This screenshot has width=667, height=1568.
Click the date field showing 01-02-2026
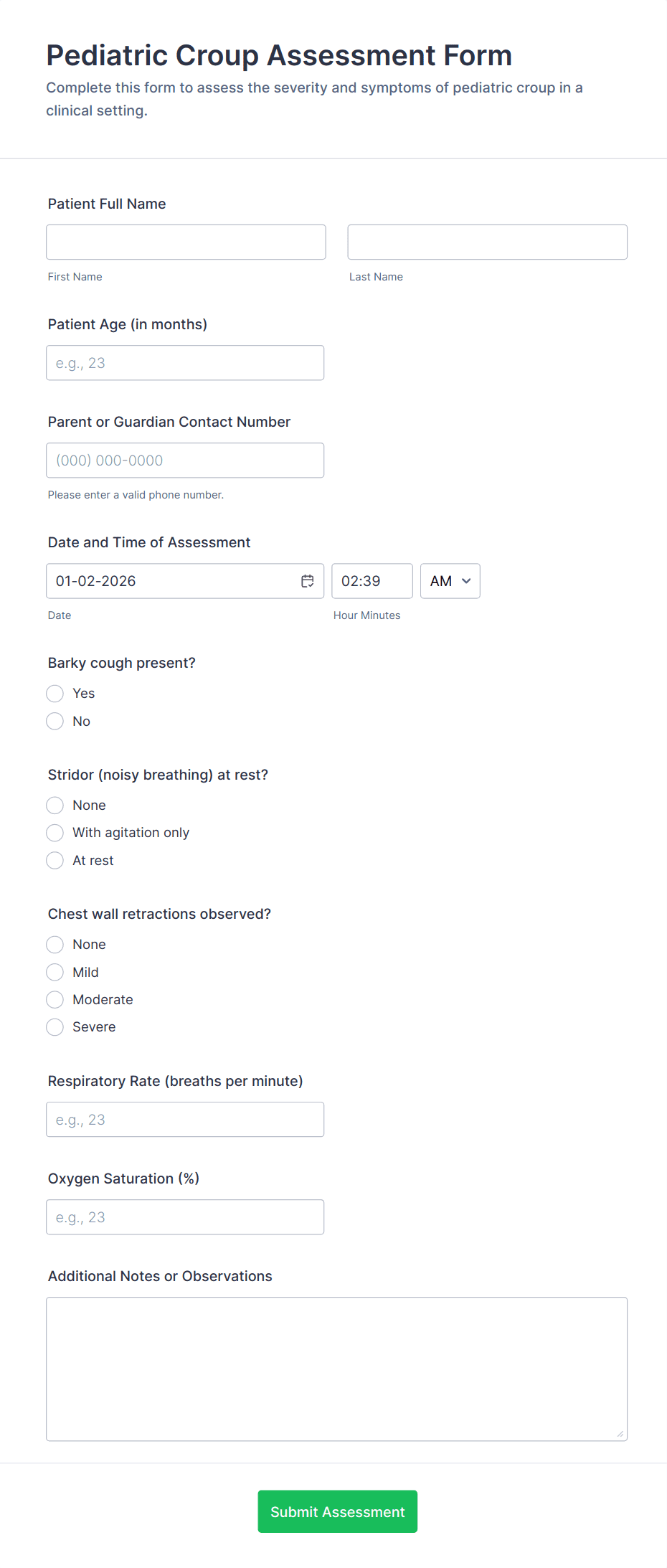[x=172, y=581]
